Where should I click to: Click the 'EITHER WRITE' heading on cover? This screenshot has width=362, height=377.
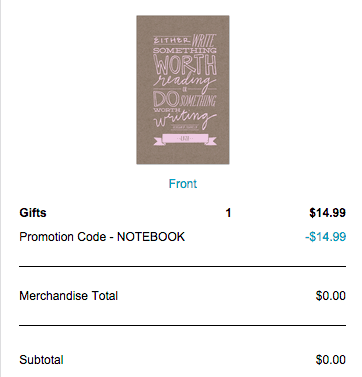pos(185,40)
